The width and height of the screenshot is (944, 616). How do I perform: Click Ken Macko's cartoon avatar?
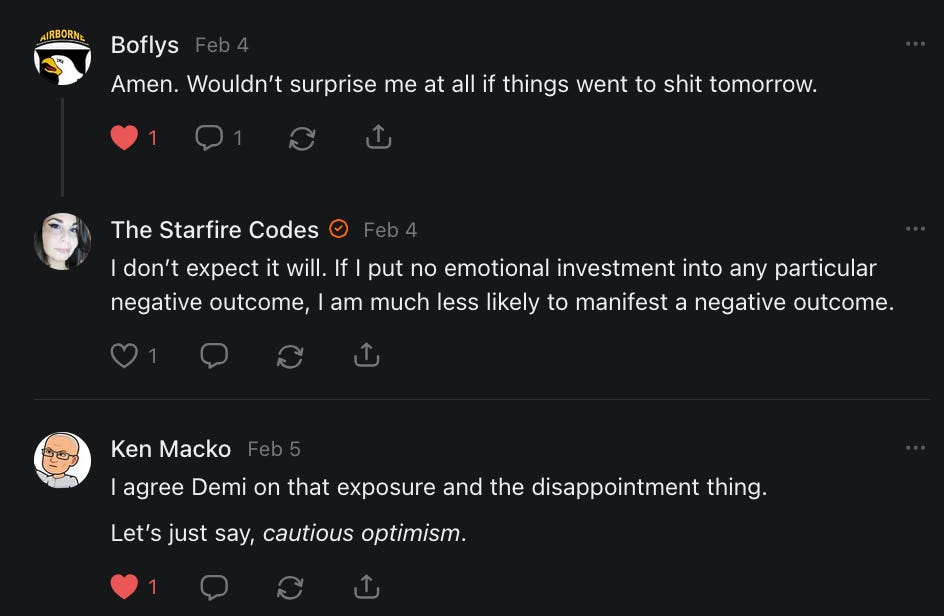tap(62, 460)
